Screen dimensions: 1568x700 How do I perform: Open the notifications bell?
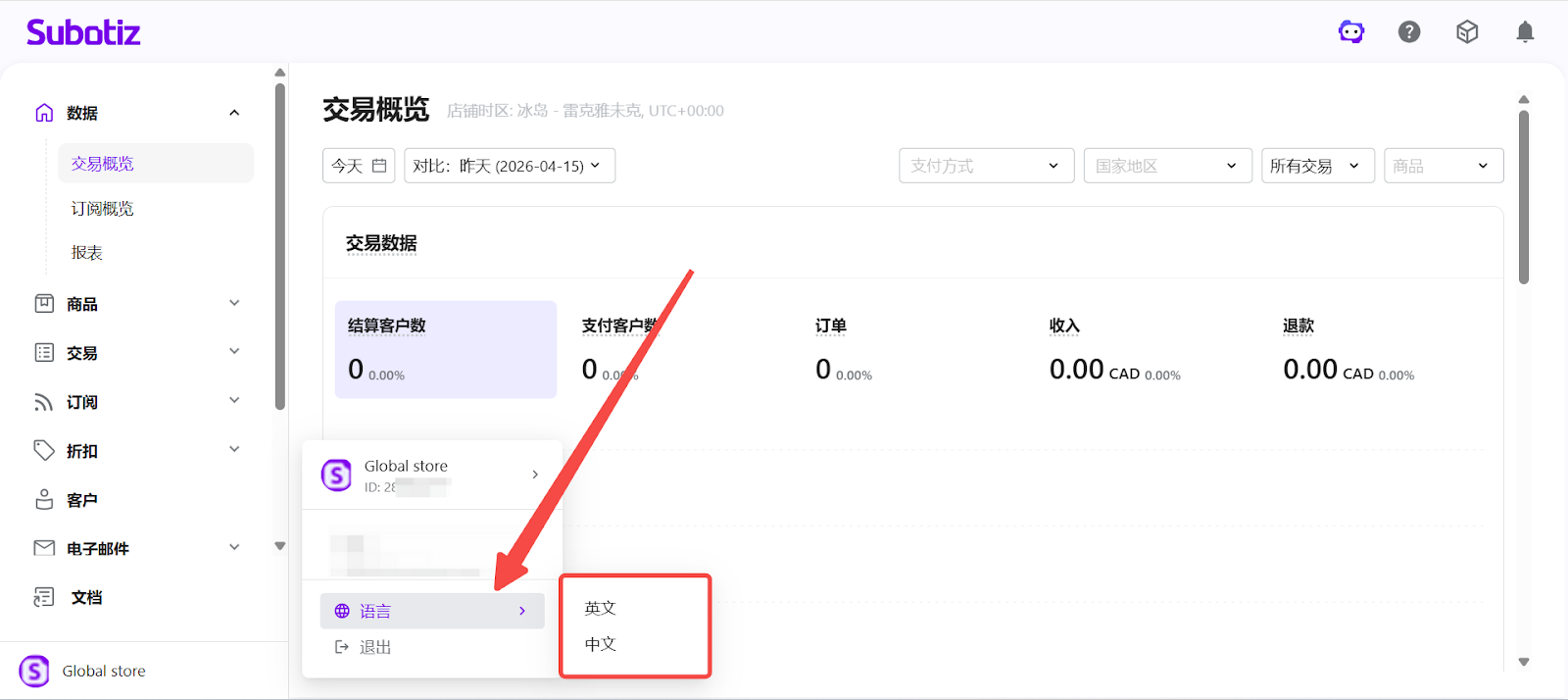pos(1525,32)
